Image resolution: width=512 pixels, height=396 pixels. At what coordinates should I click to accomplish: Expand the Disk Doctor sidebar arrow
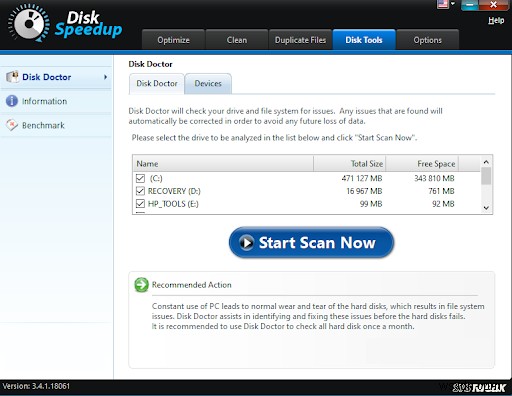click(105, 77)
